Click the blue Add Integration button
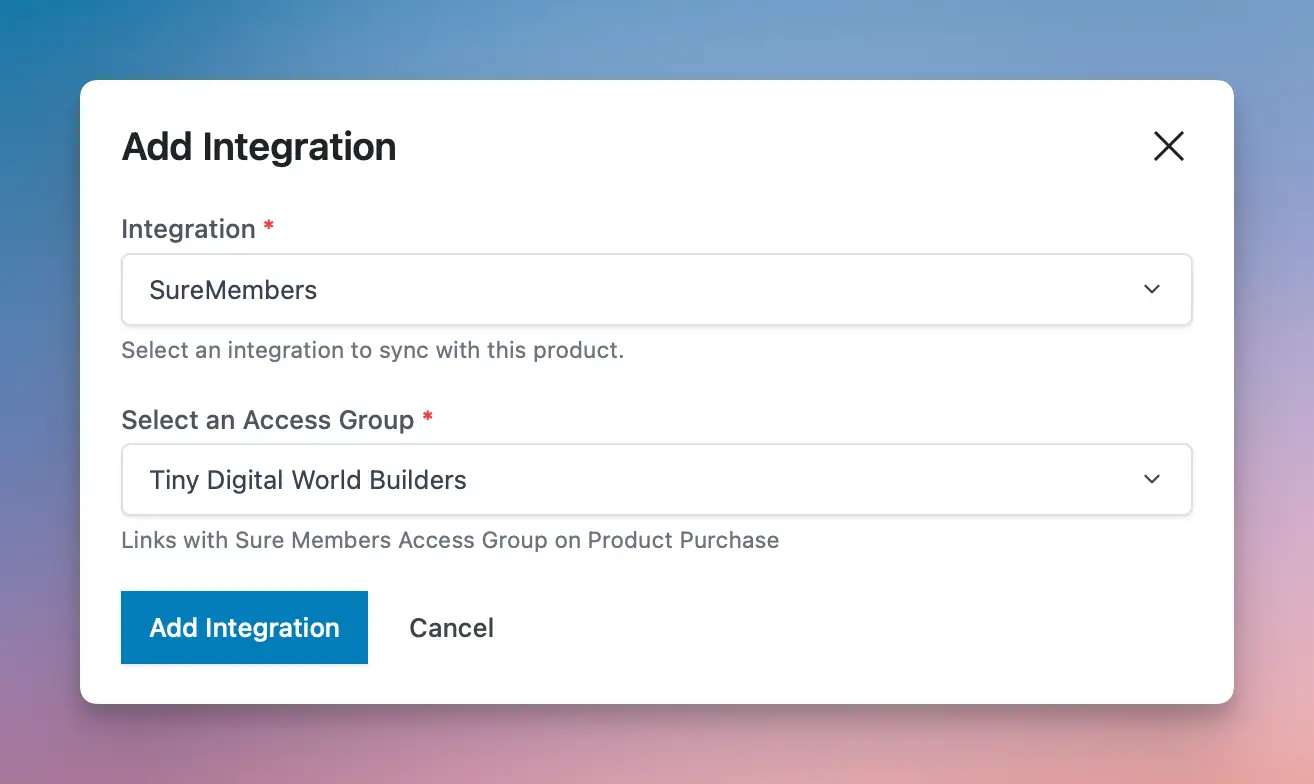 (244, 628)
